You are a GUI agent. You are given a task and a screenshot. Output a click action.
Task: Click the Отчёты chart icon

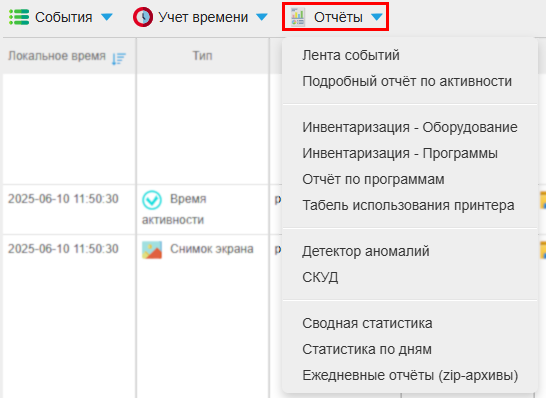(298, 17)
